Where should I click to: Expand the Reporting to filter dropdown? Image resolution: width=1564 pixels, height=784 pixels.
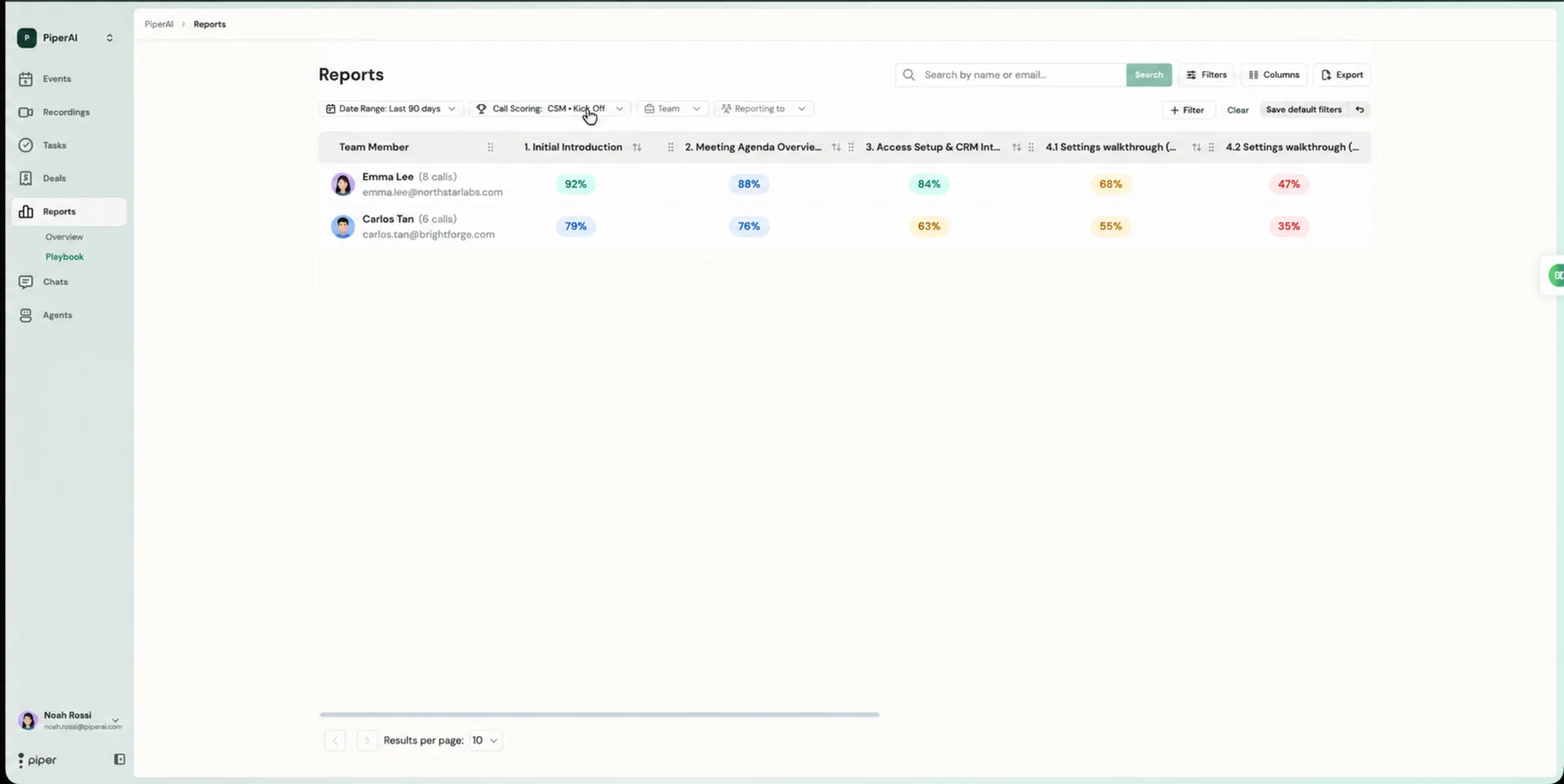[763, 108]
